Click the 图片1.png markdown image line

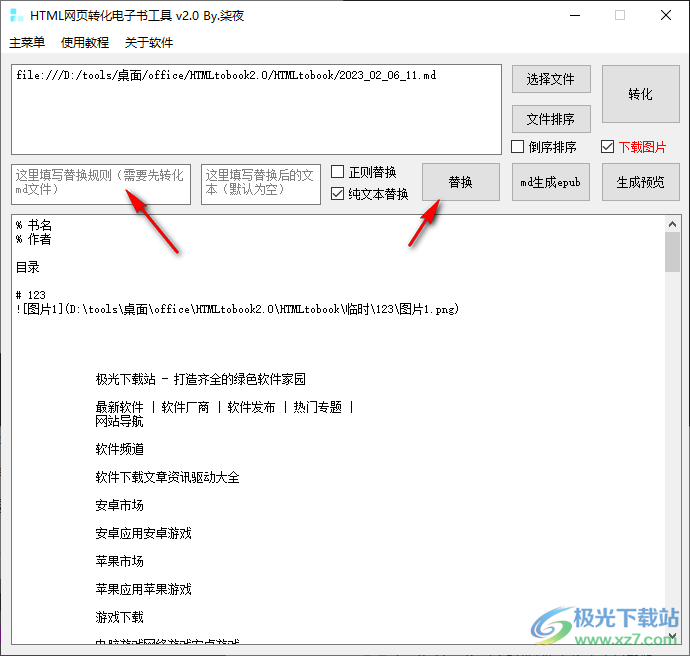pyautogui.click(x=237, y=309)
